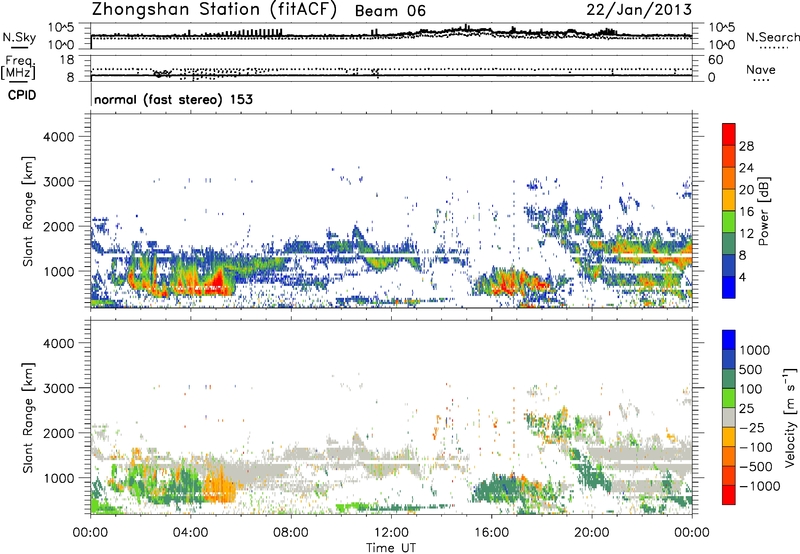Click the left '10^5' noise axis value
This screenshot has height=554, width=800.
(61, 28)
